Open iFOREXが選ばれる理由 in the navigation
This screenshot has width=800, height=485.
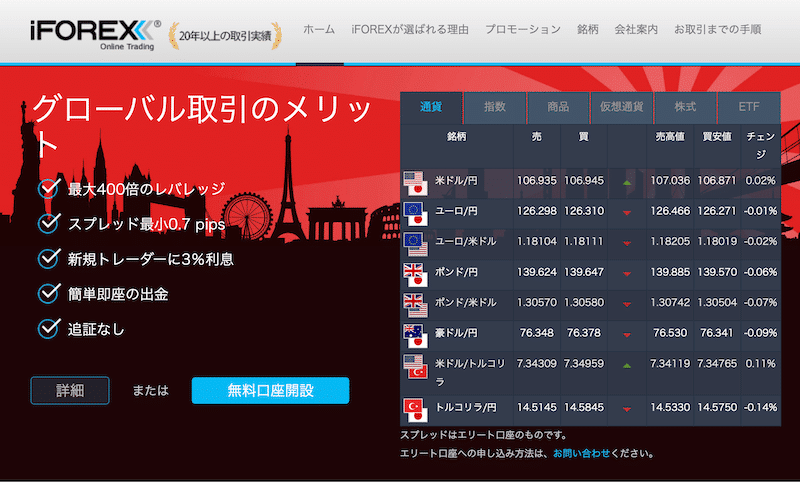tap(410, 30)
